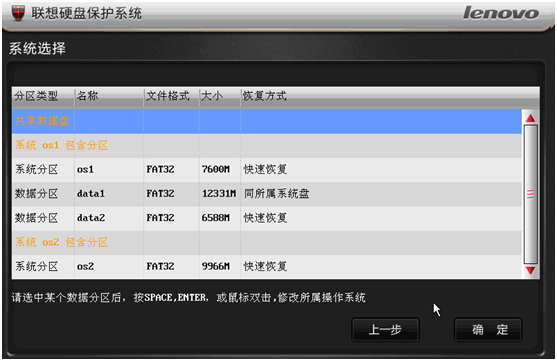Select the 共享数据盘 row
Image resolution: width=557 pixels, height=361 pixels.
[x=267, y=121]
